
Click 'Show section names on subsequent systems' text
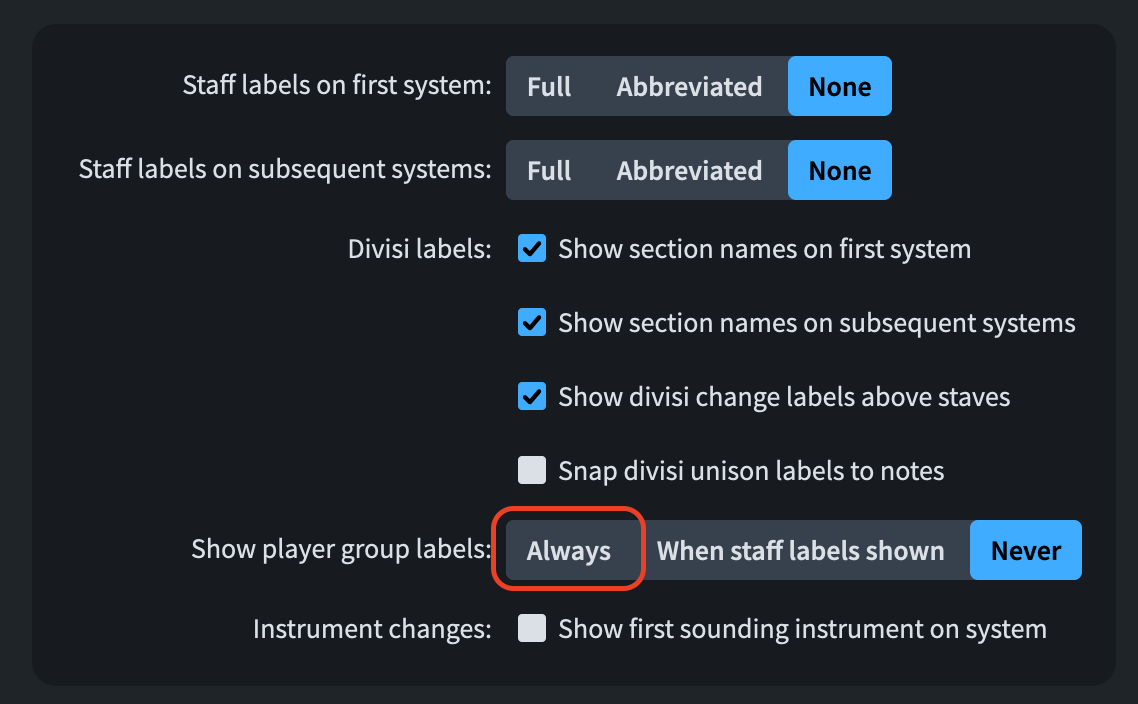[x=816, y=323]
